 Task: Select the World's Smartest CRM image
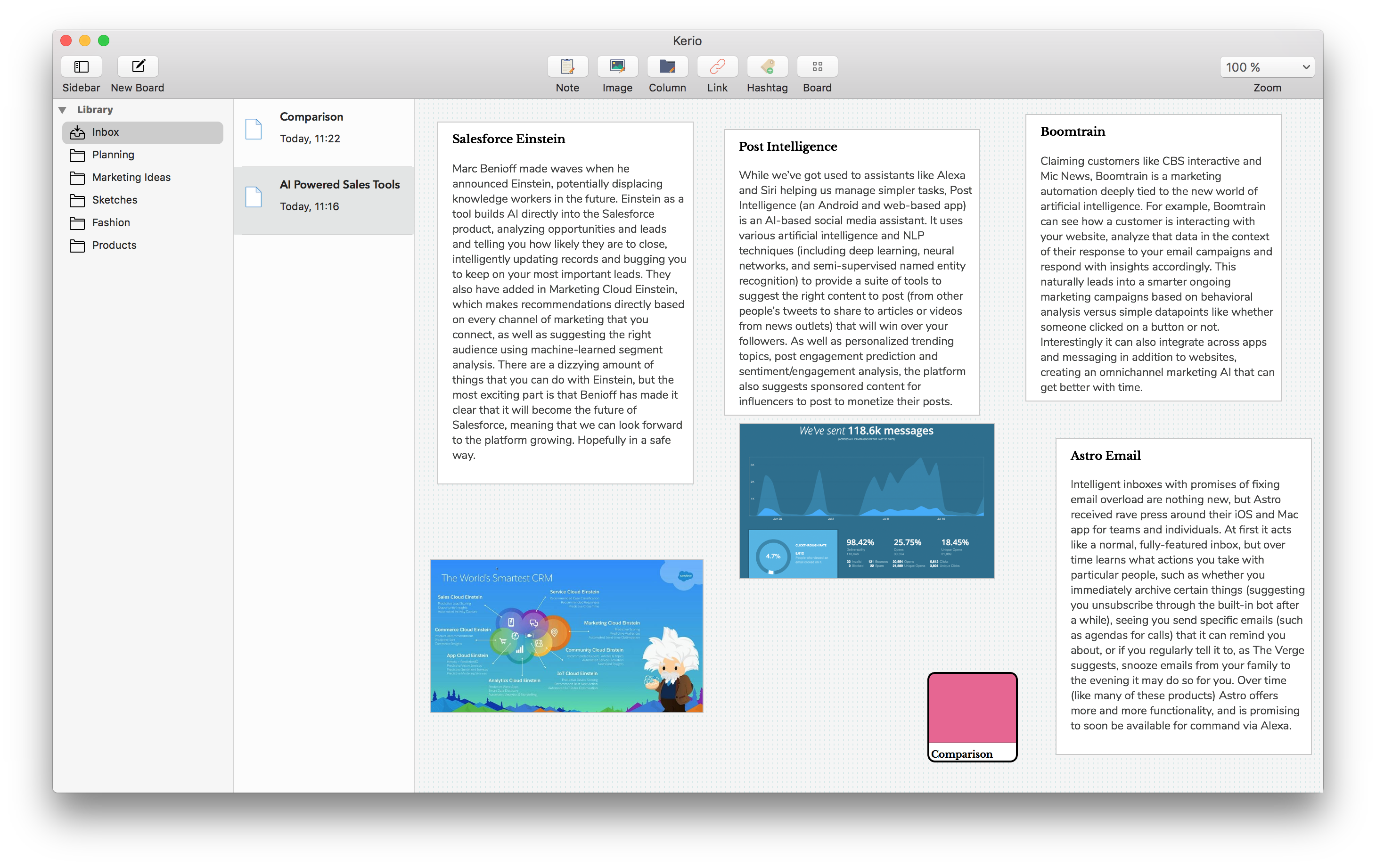point(566,635)
